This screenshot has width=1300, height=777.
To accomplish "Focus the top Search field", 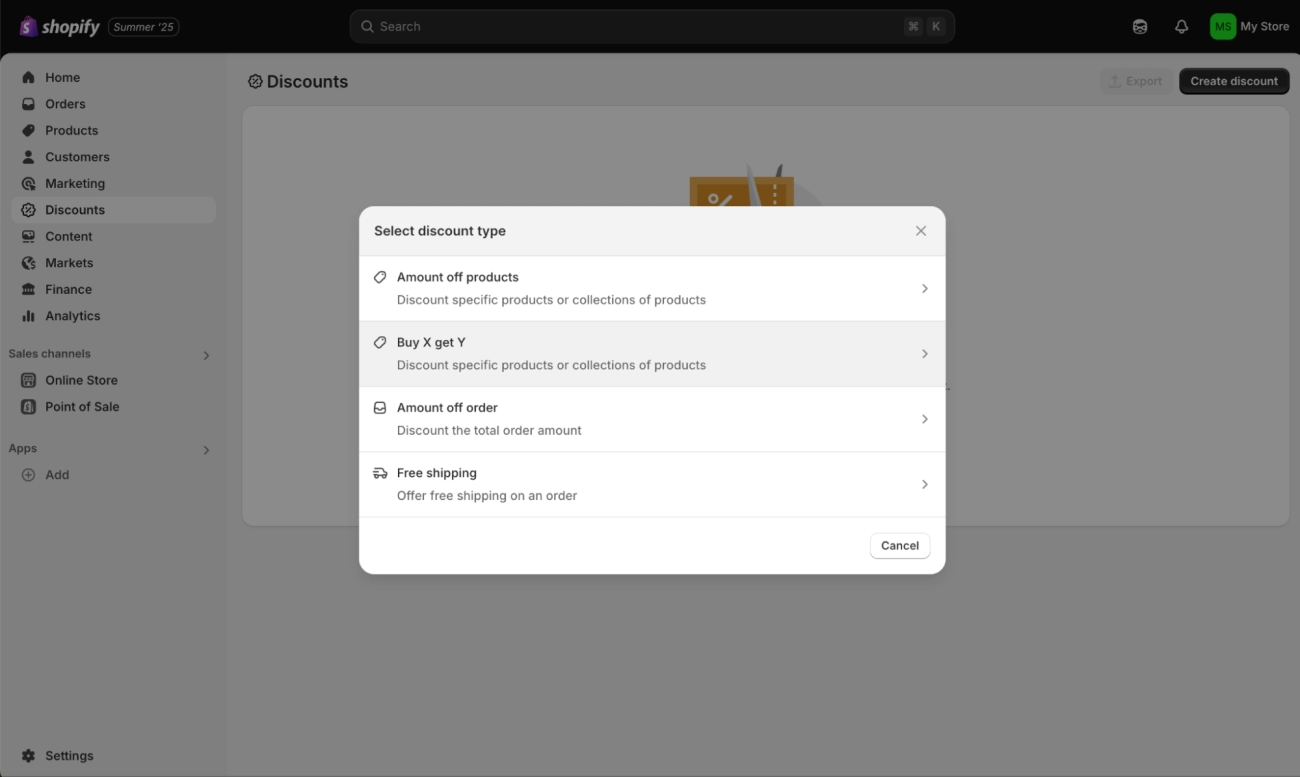I will 652,27.
